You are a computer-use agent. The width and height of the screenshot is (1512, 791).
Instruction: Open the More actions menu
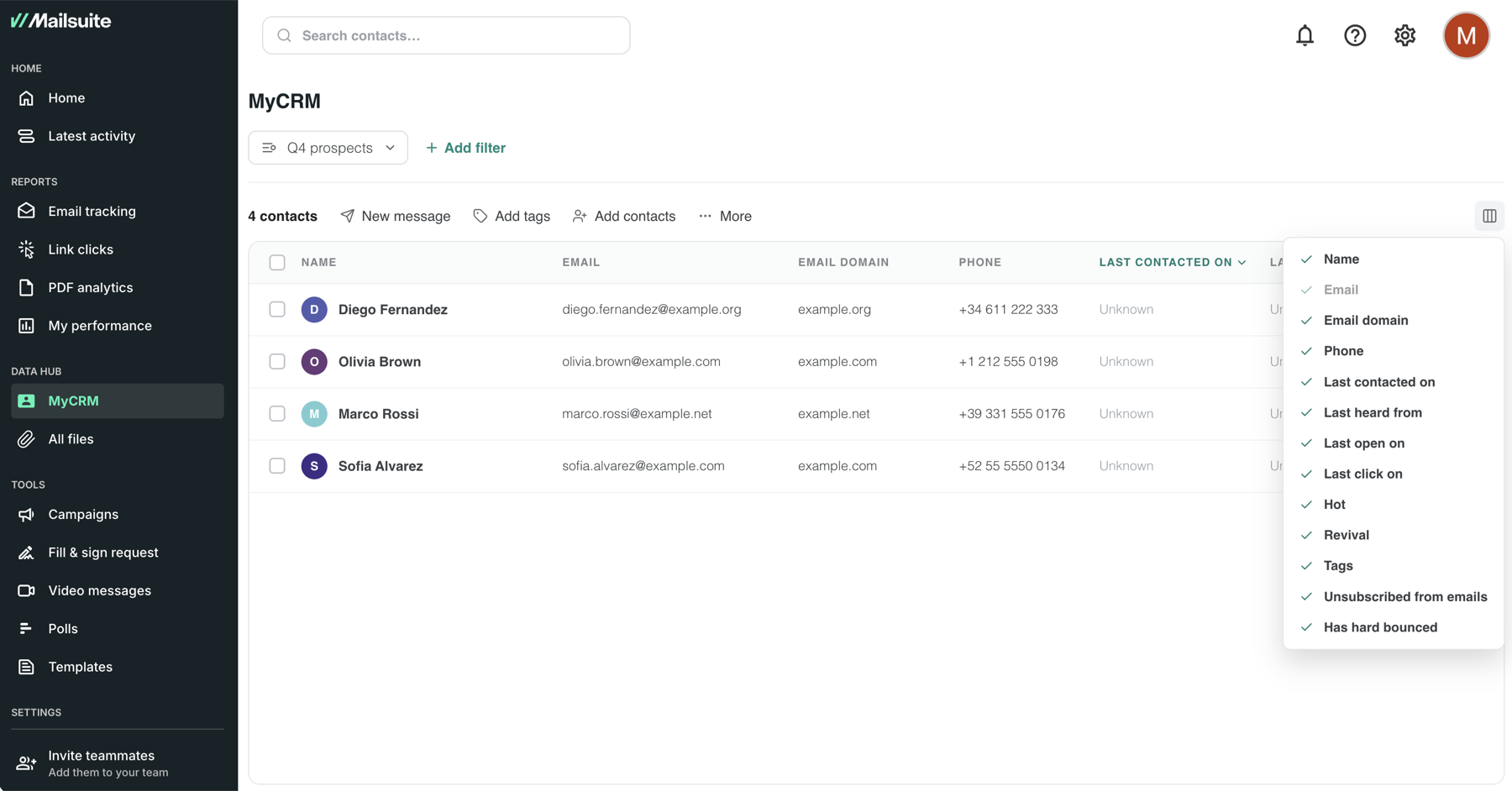pos(726,216)
